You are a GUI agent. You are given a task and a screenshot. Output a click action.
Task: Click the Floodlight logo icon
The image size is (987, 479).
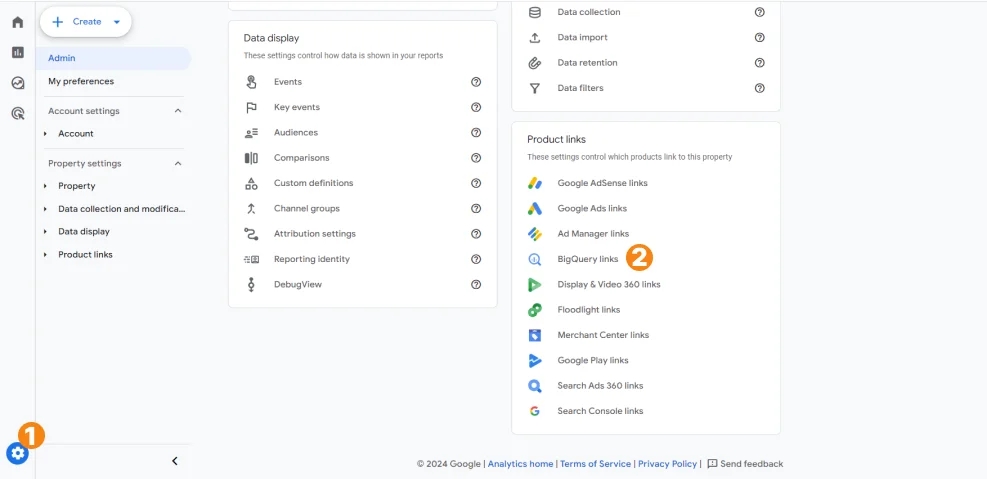tap(534, 310)
